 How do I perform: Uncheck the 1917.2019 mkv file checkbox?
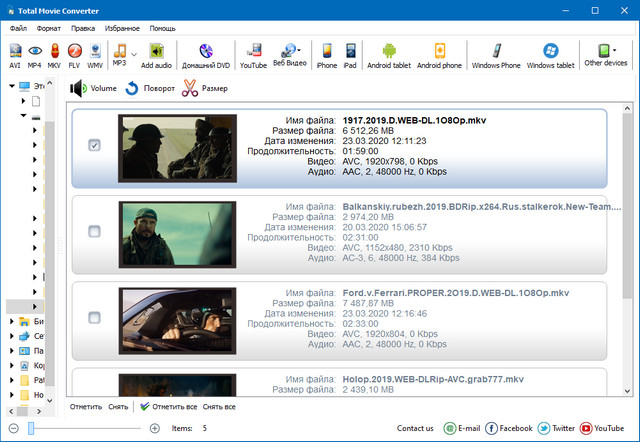click(x=94, y=146)
